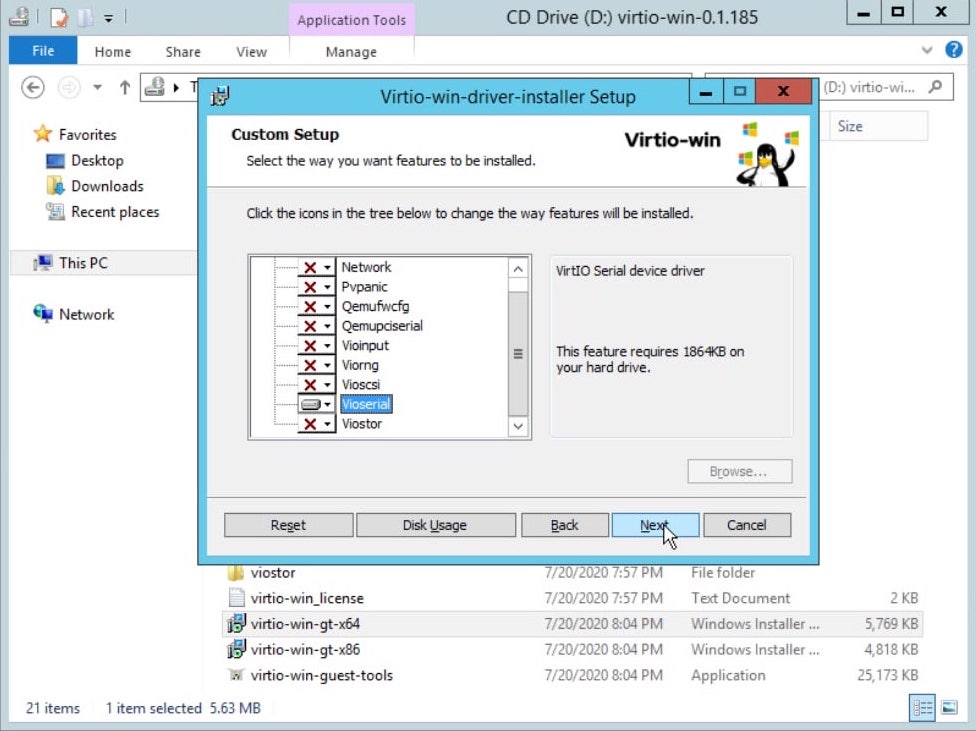Open the File menu in Explorer
Image resolution: width=976 pixels, height=731 pixels.
pyautogui.click(x=43, y=50)
